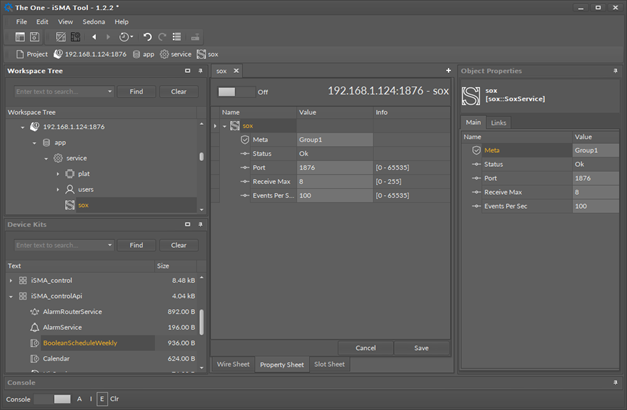
Task: Click the undo arrow in the toolbar
Action: pyautogui.click(x=148, y=37)
